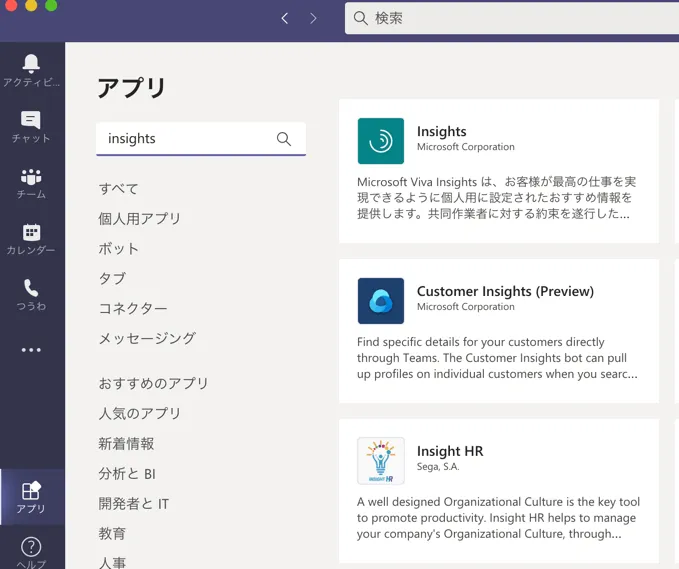Go back with the left arrow
The width and height of the screenshot is (679, 569).
[285, 18]
